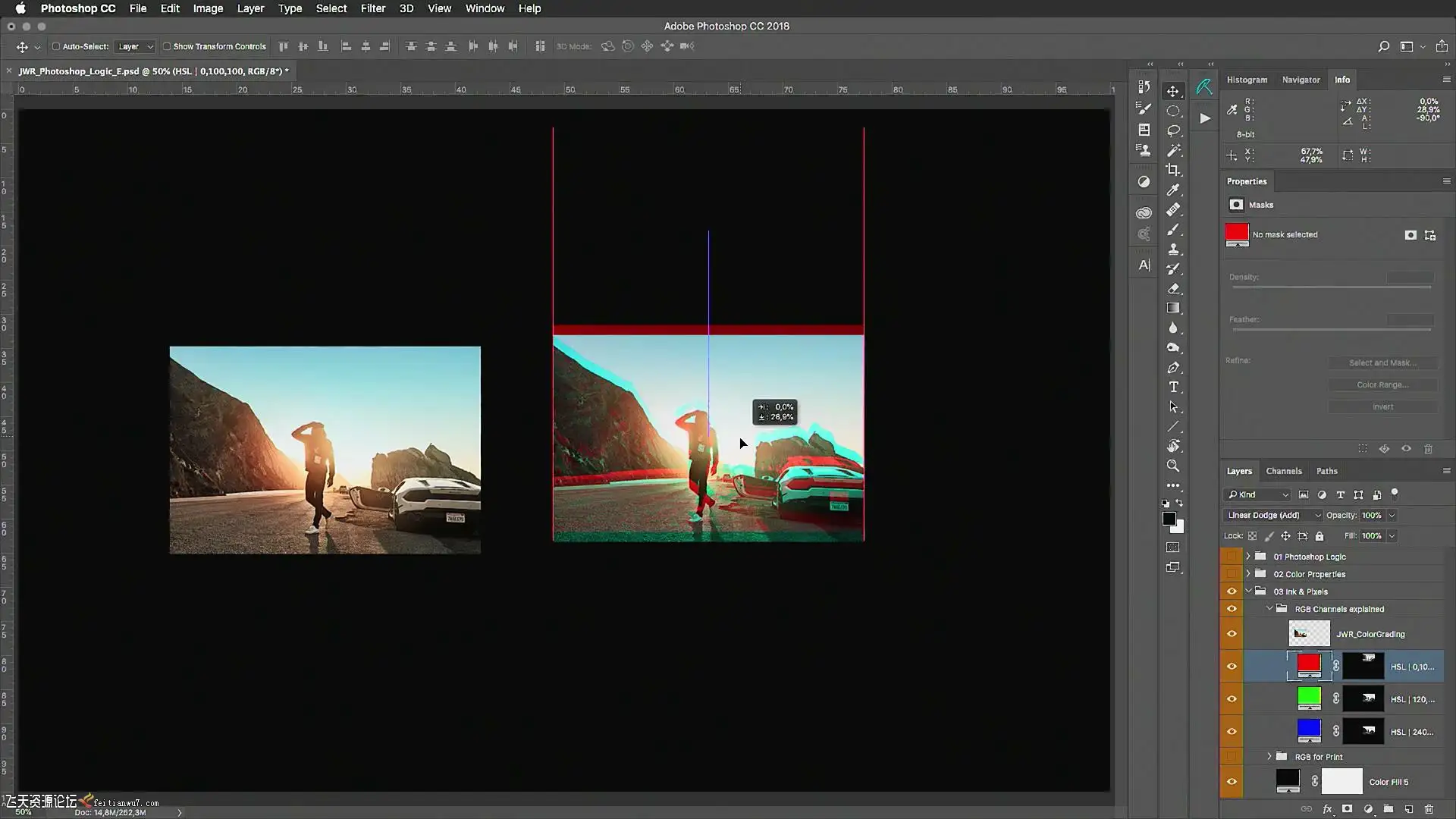The height and width of the screenshot is (819, 1456).
Task: Enable Show Transform Controls checkbox
Action: coord(167,46)
